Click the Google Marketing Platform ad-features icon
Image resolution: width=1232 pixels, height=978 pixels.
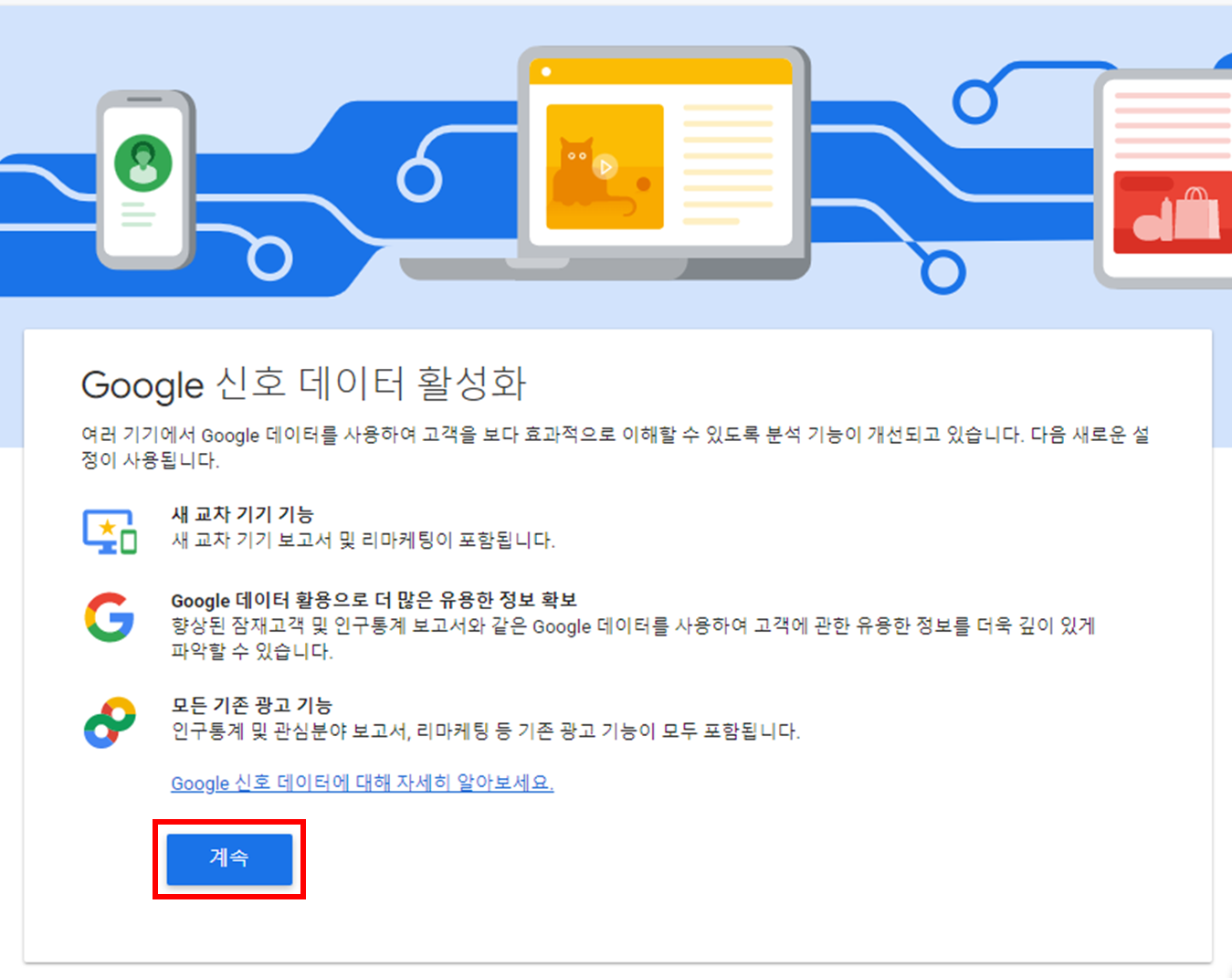(x=110, y=722)
